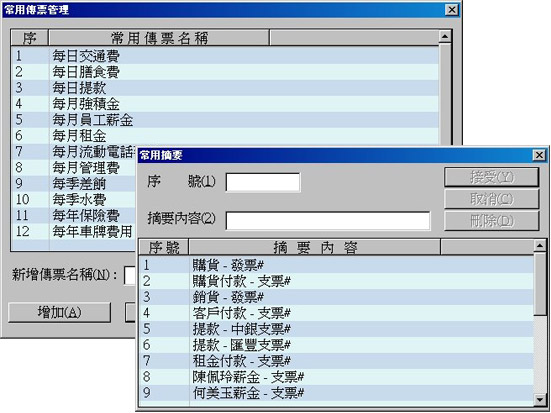Click the 增加(A) button
Screen dimensions: 551x413
(59, 312)
